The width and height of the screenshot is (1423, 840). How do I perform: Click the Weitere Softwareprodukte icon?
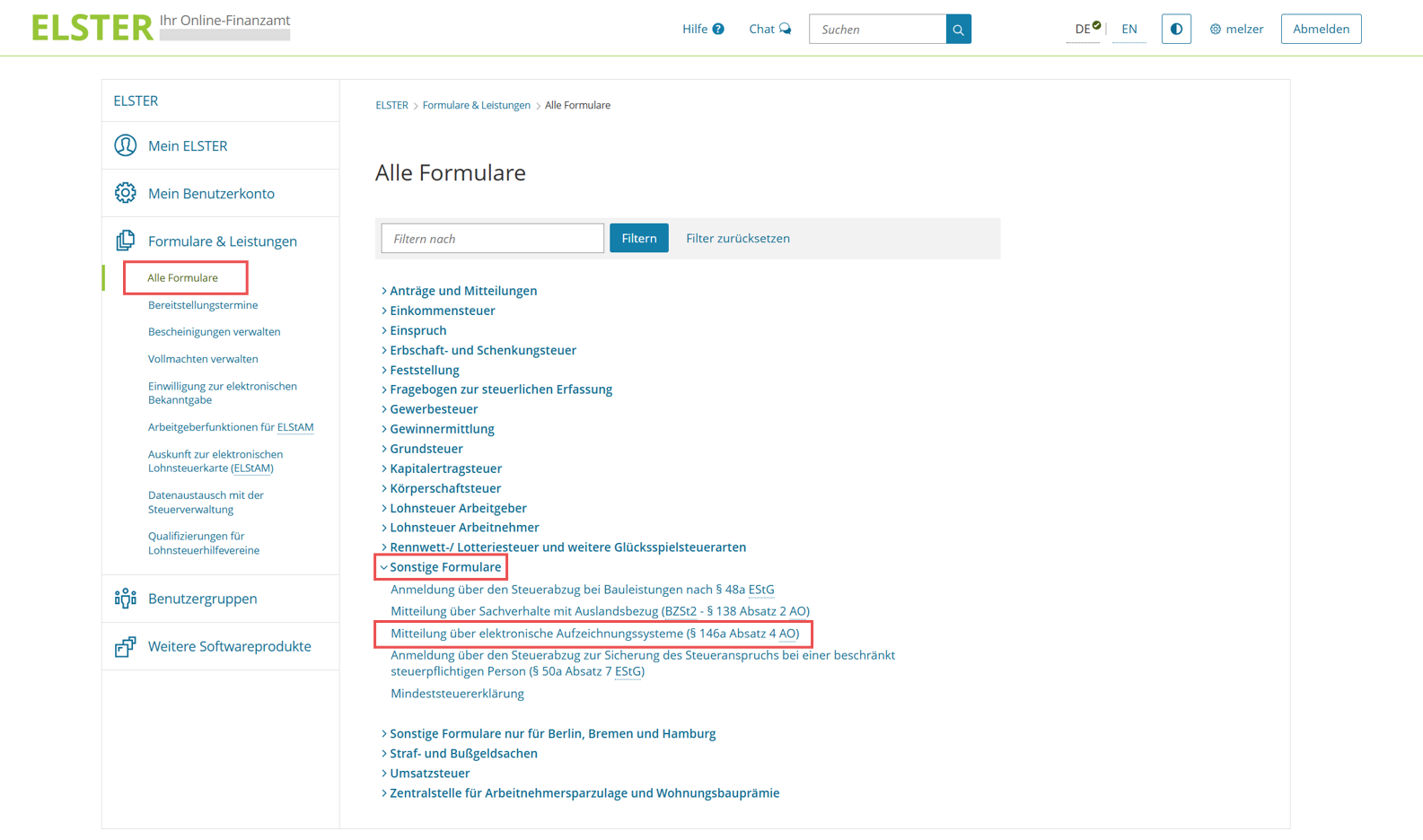pos(126,646)
